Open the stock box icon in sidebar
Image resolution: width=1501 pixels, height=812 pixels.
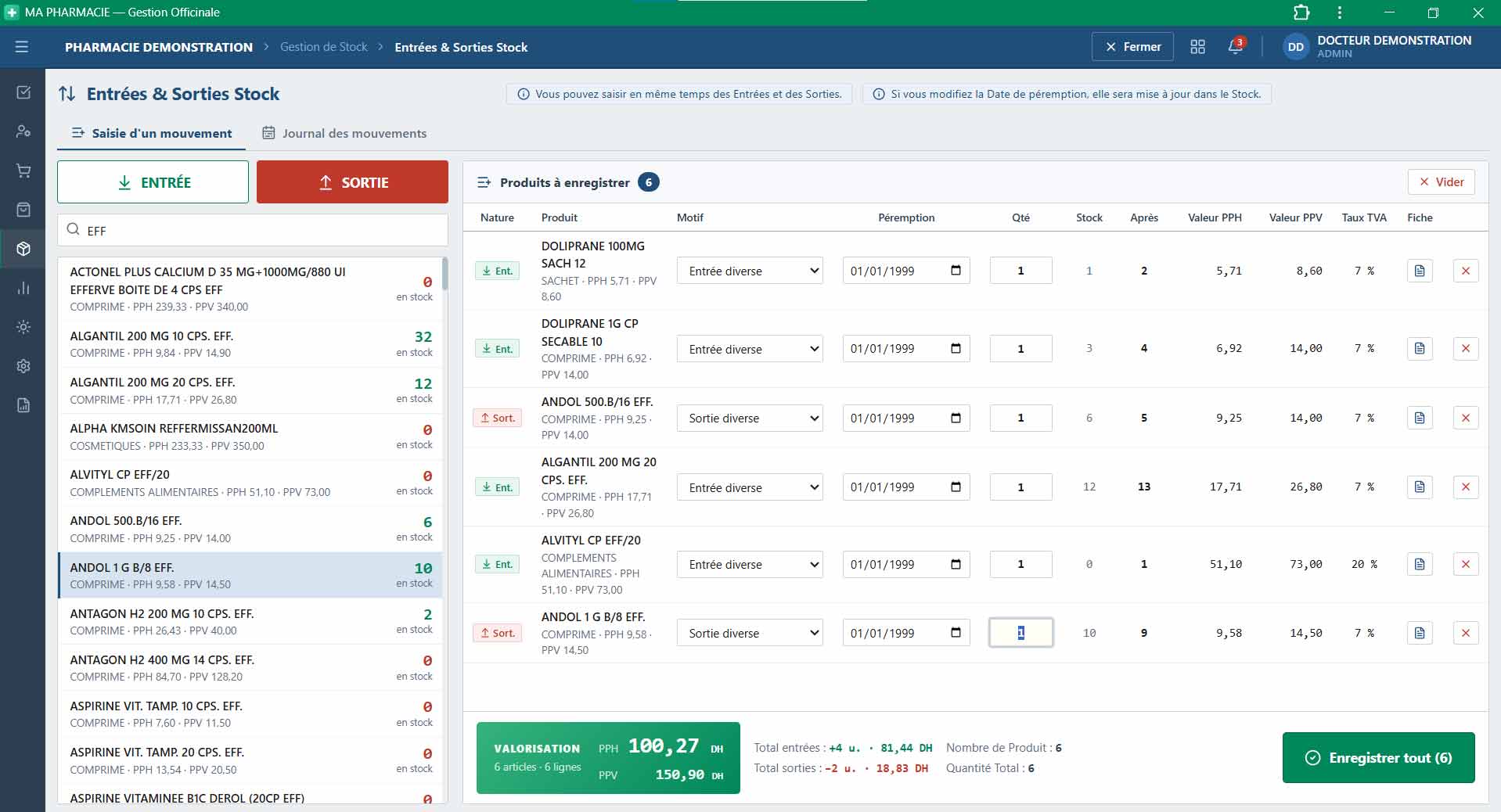(23, 249)
